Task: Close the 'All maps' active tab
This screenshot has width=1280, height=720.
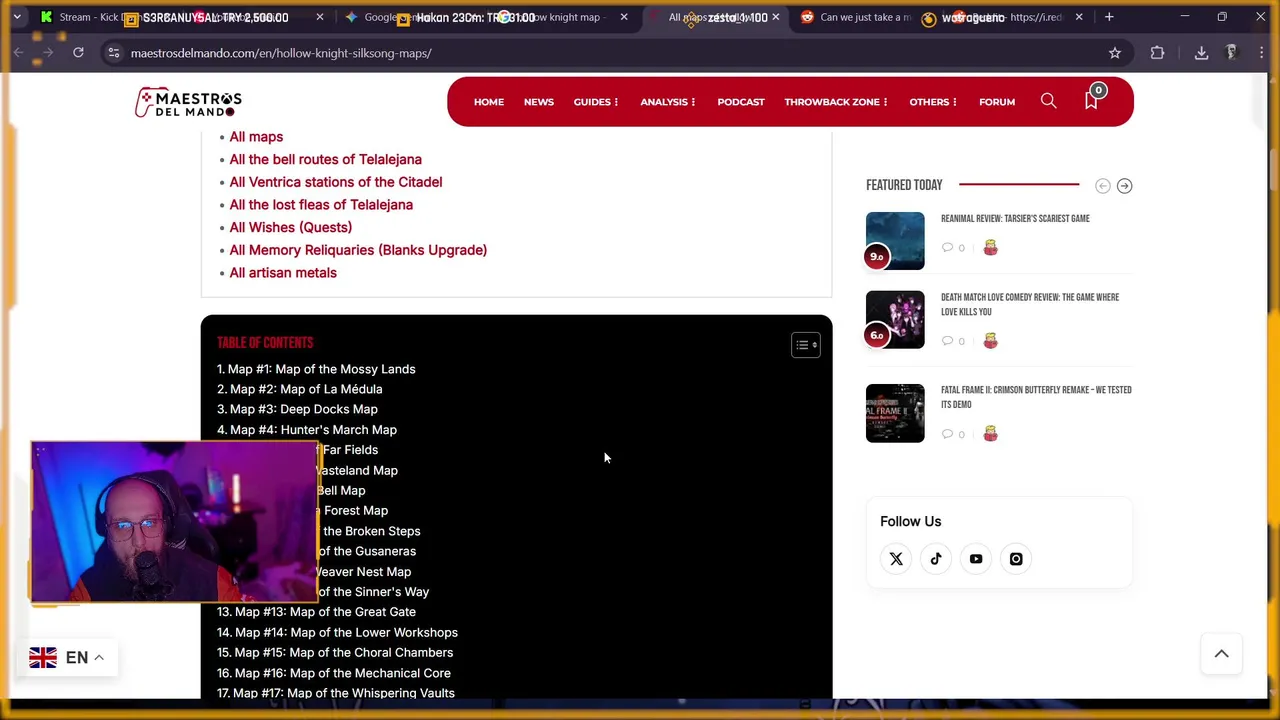Action: (x=775, y=17)
